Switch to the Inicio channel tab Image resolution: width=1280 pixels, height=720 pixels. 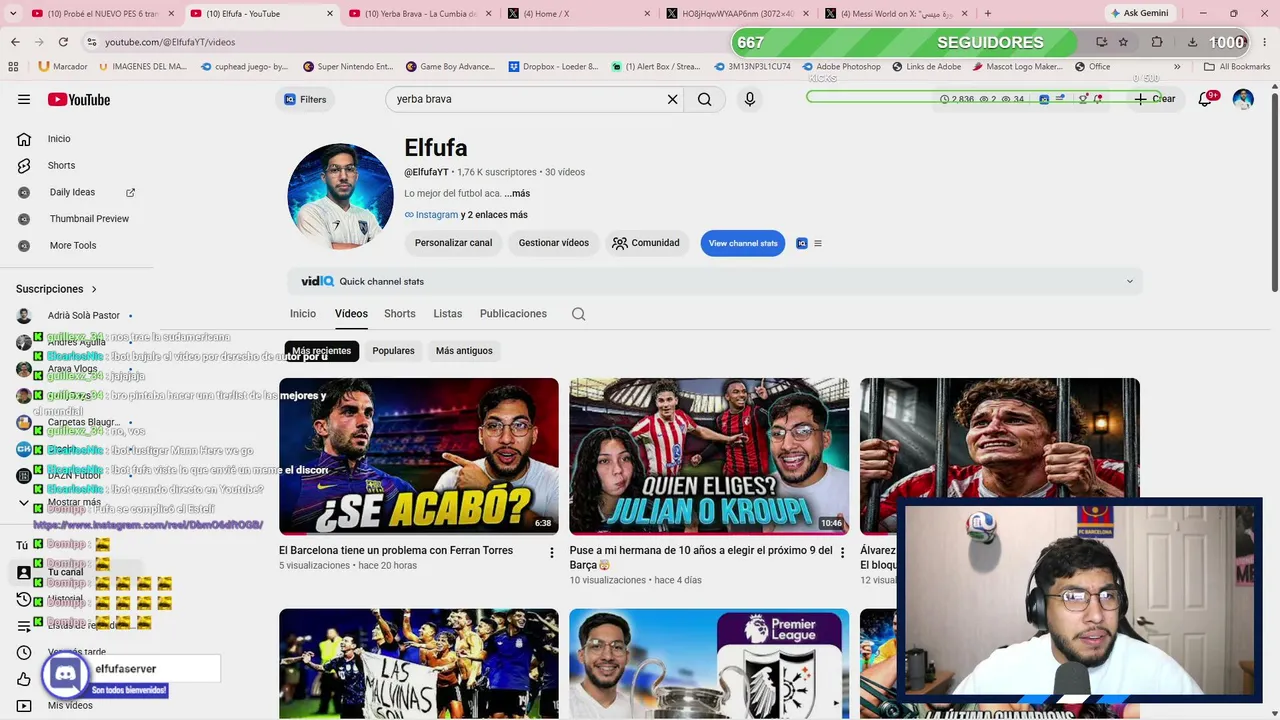pyautogui.click(x=303, y=314)
